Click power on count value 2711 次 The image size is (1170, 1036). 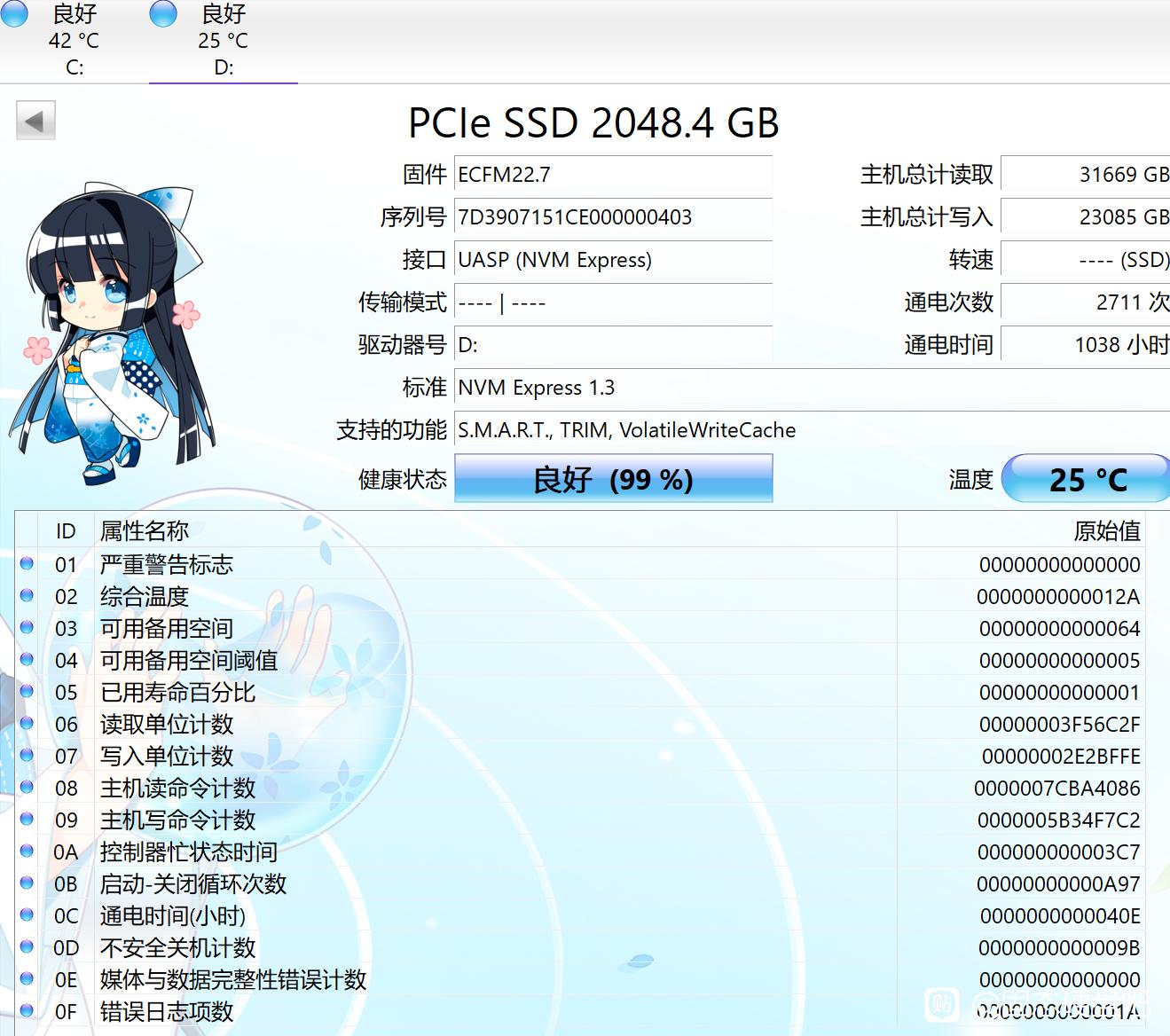(1086, 302)
